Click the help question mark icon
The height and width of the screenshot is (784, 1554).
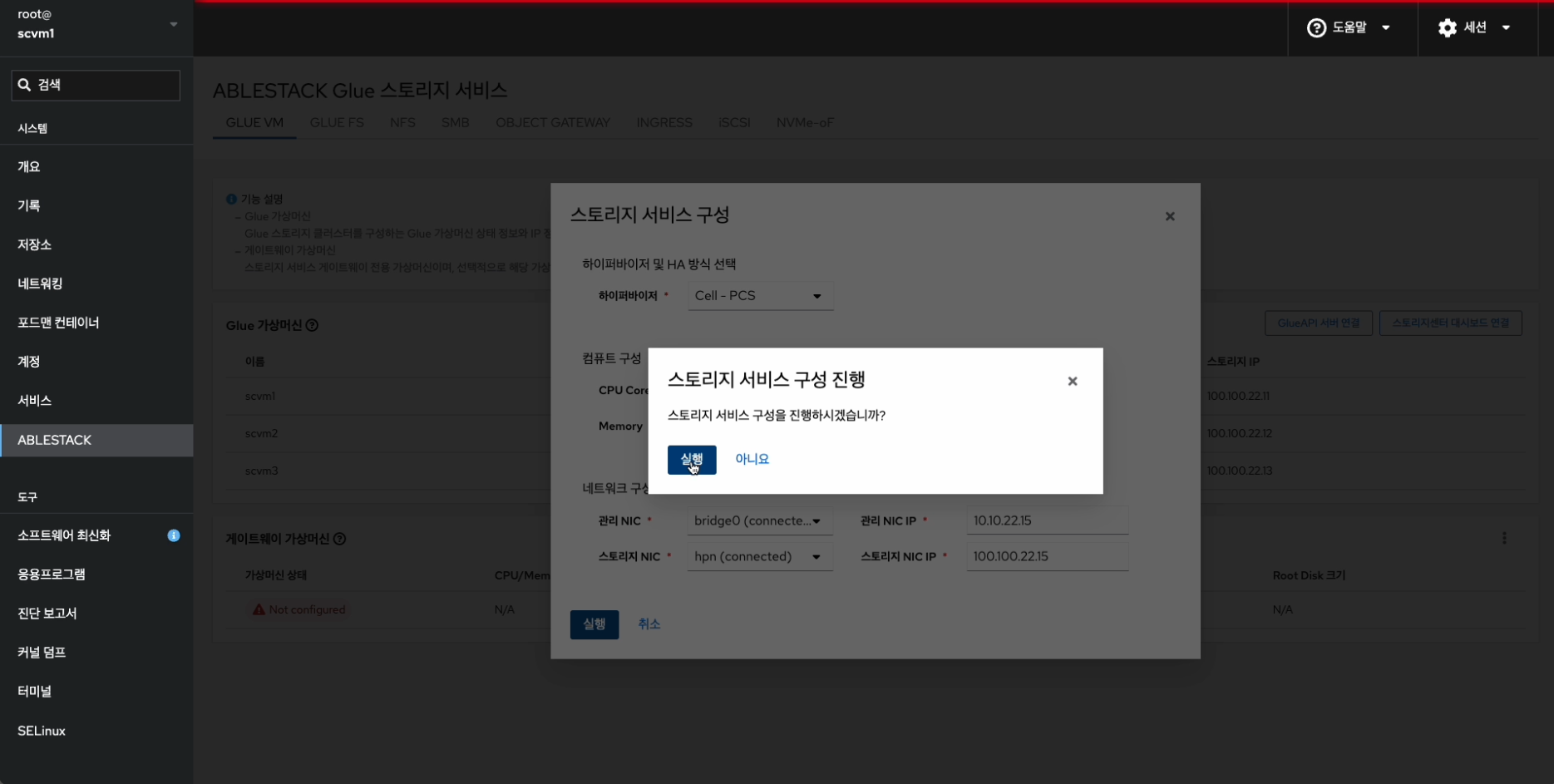[x=1315, y=28]
